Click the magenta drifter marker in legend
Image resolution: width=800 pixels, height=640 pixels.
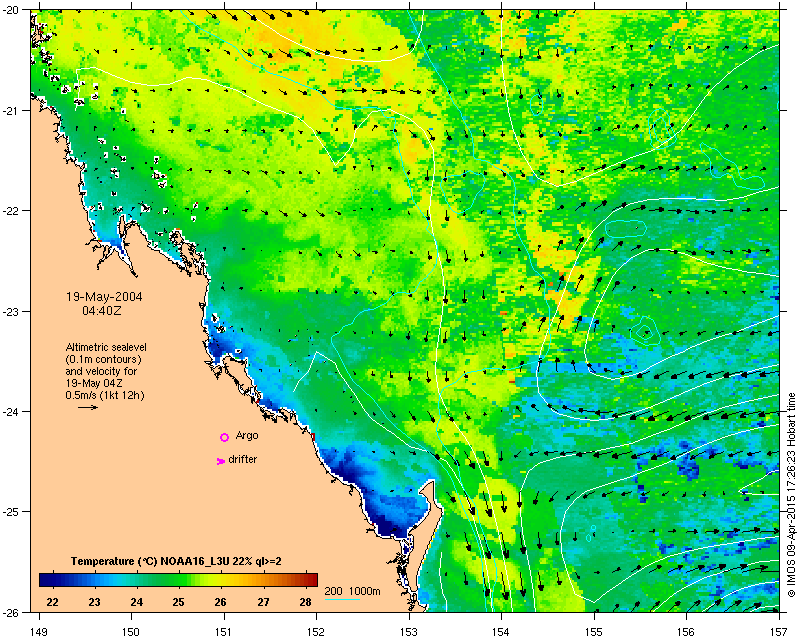(x=221, y=461)
